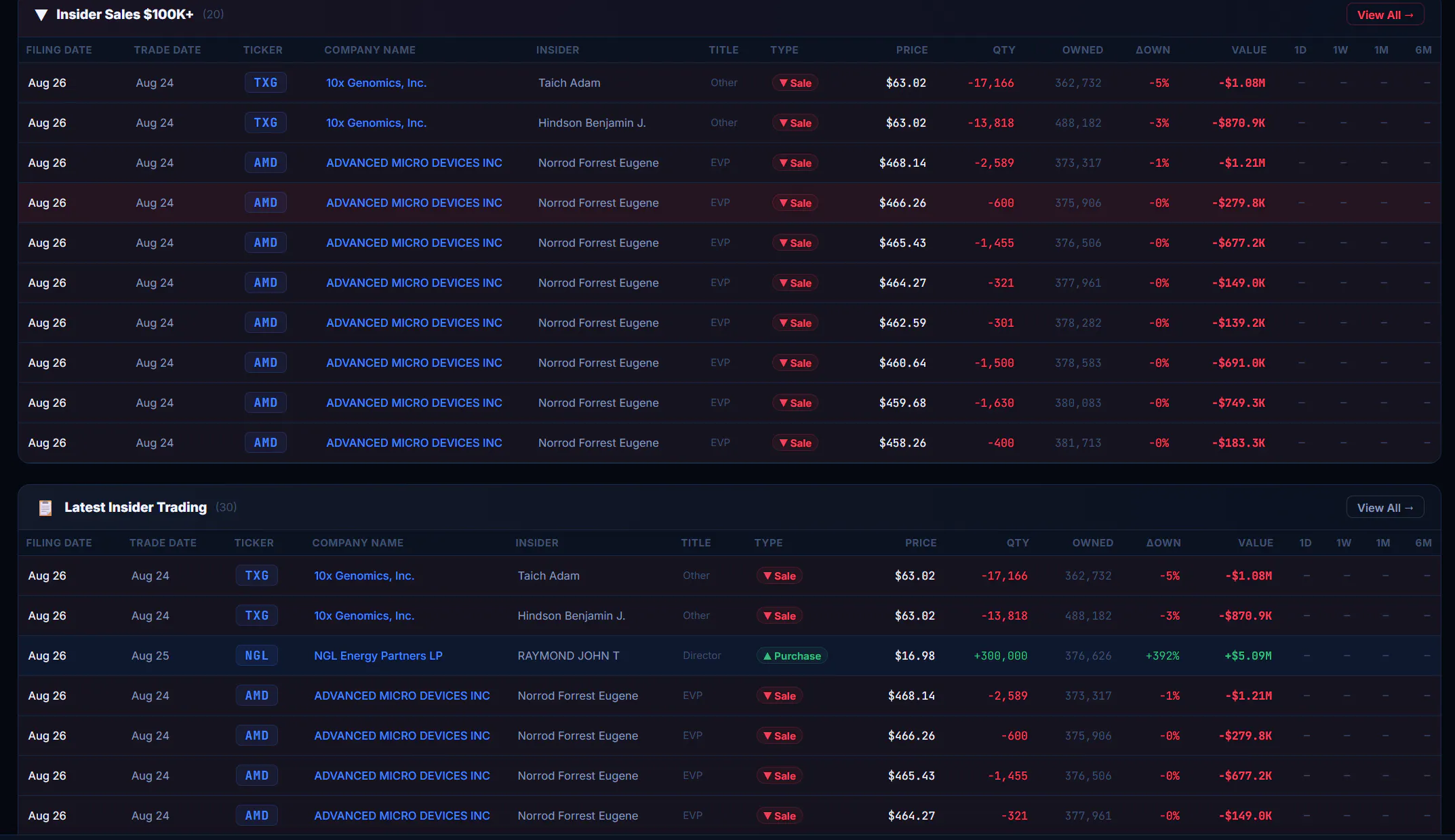Select insider RAYMOND JOHN T
The height and width of the screenshot is (840, 1455).
click(x=568, y=656)
